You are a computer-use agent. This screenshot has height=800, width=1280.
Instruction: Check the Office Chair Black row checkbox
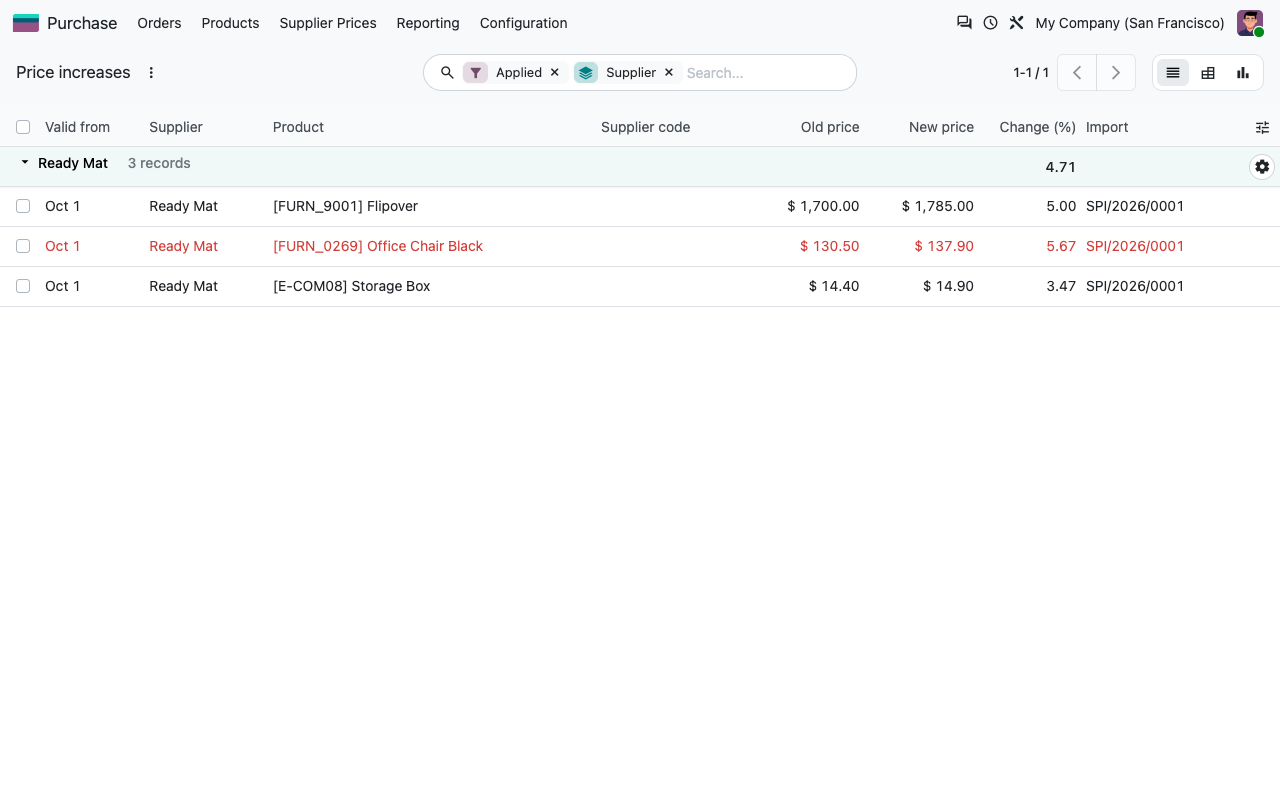coord(23,246)
